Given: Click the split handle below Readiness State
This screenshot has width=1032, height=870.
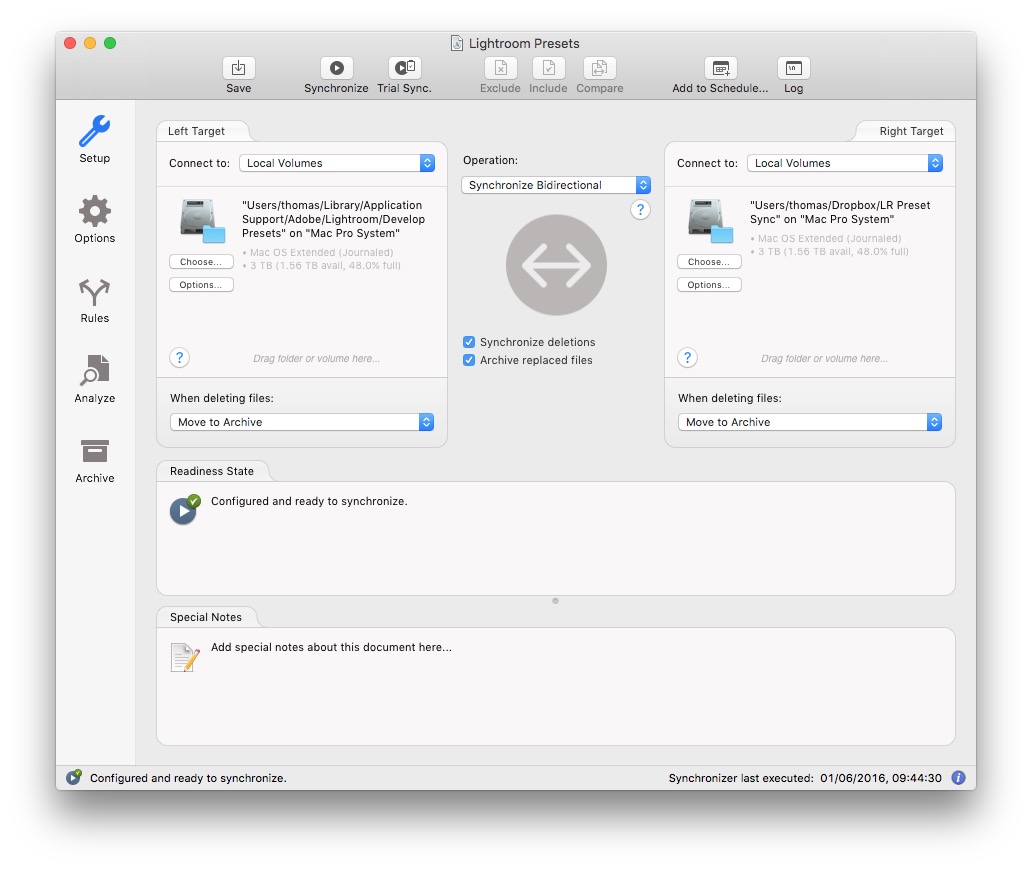Looking at the screenshot, I should (555, 601).
